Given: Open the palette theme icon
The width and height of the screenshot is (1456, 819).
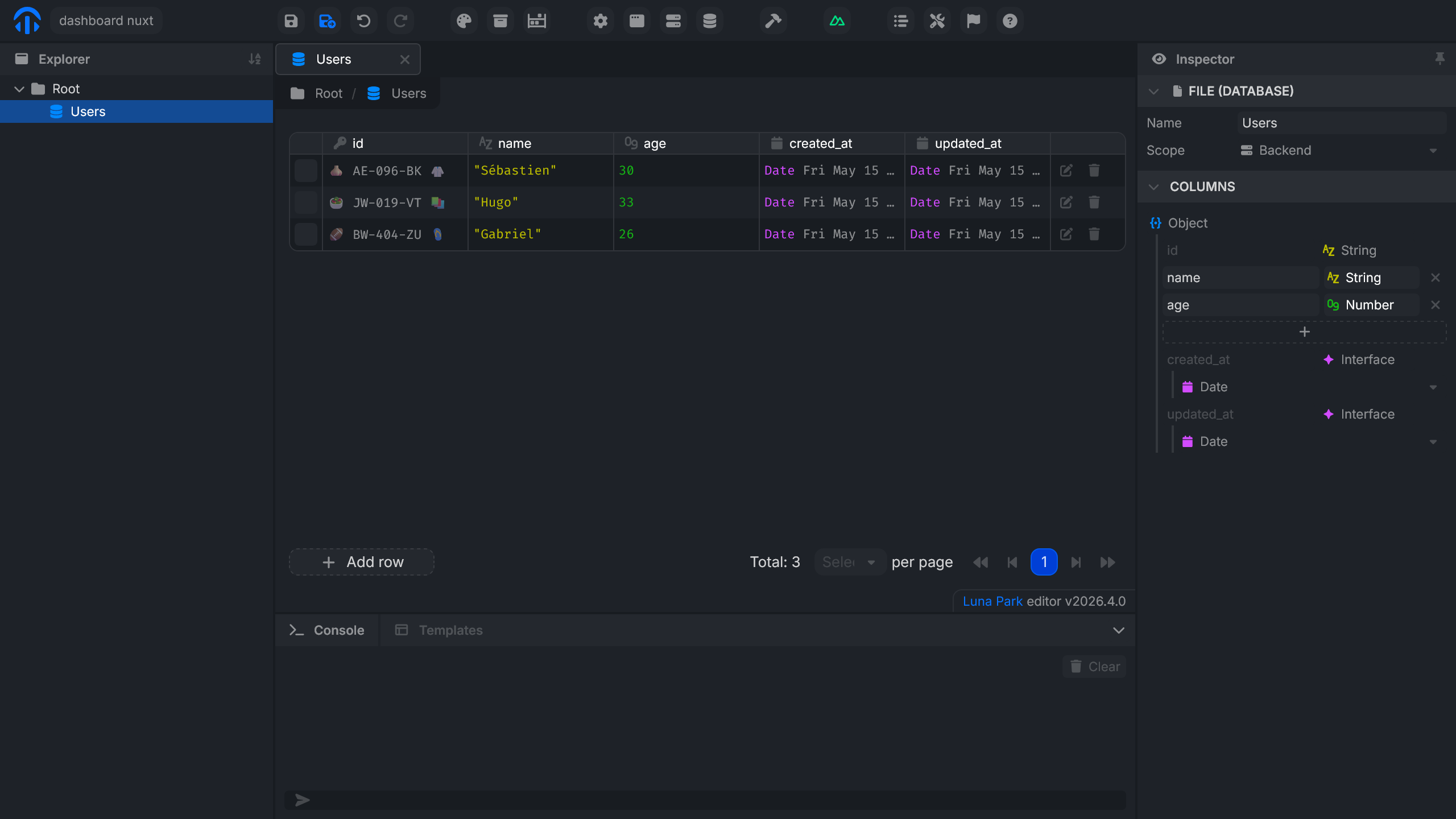Looking at the screenshot, I should pyautogui.click(x=464, y=21).
